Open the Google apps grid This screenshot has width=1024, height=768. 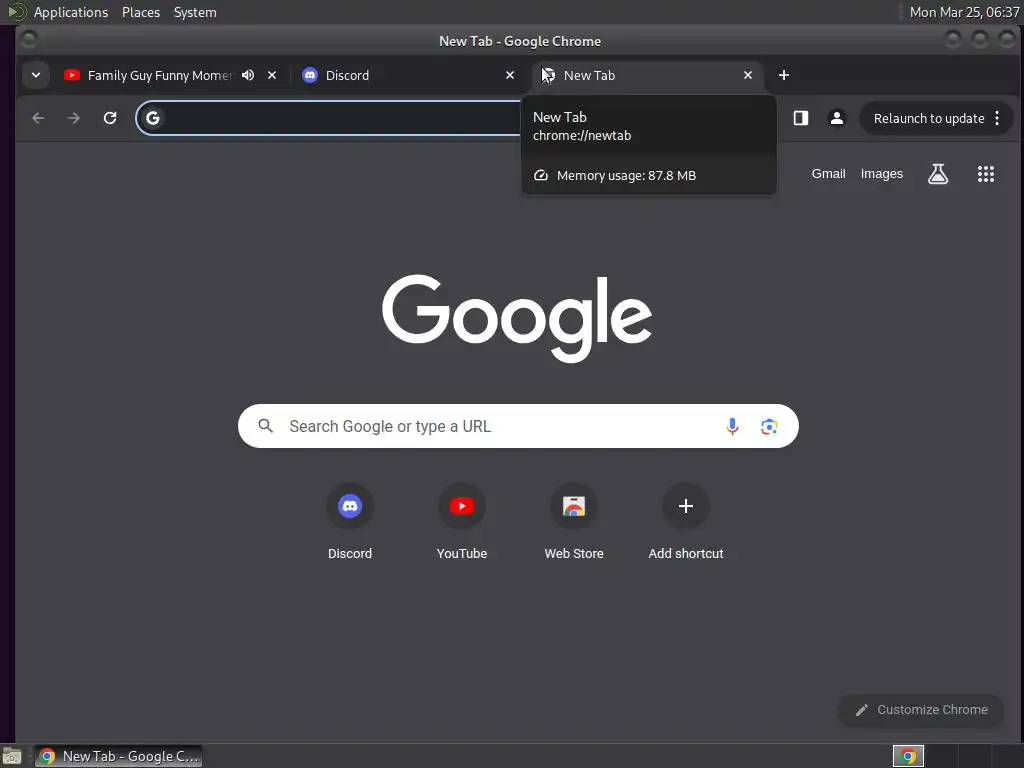985,174
